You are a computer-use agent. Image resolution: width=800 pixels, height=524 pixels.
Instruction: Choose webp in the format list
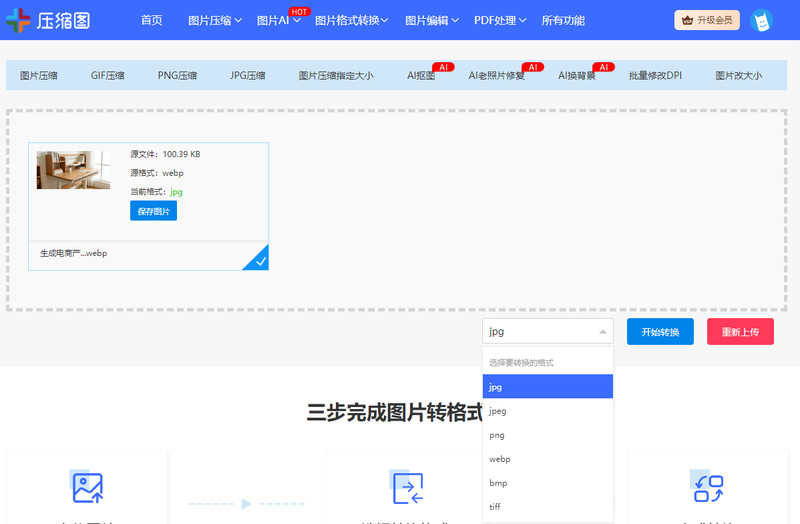[500, 459]
